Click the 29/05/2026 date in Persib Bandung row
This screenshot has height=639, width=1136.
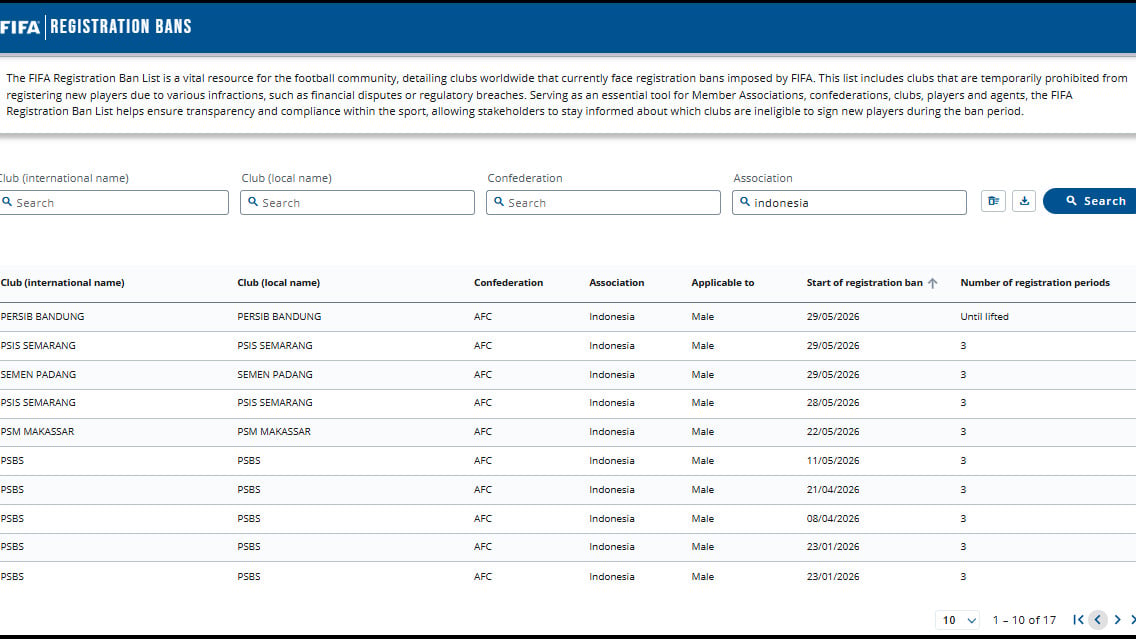(x=832, y=317)
